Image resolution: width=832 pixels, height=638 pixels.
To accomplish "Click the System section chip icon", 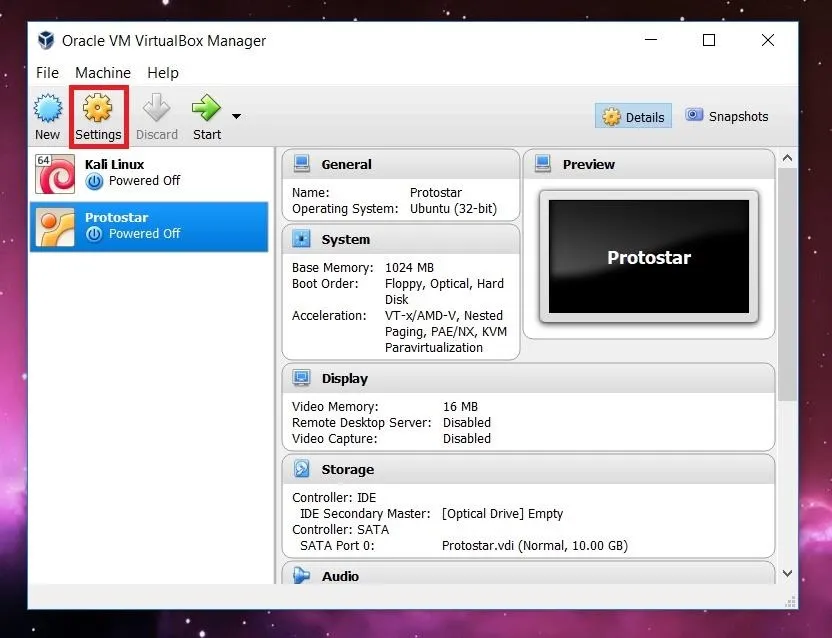I will point(301,240).
